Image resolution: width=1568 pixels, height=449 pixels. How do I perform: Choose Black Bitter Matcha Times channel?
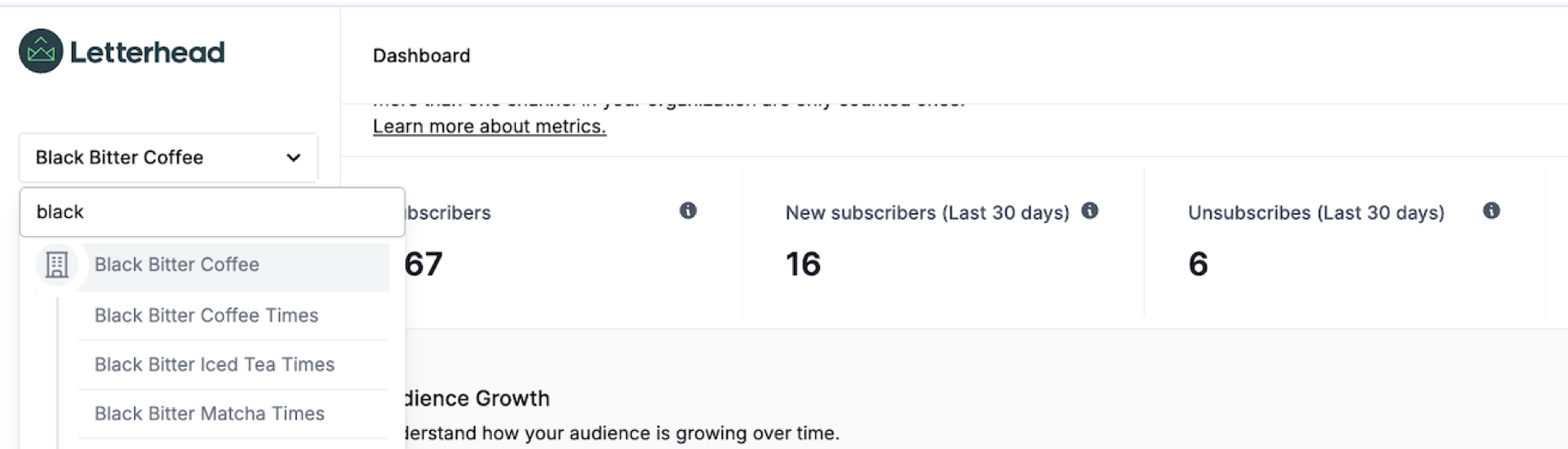[x=234, y=414]
